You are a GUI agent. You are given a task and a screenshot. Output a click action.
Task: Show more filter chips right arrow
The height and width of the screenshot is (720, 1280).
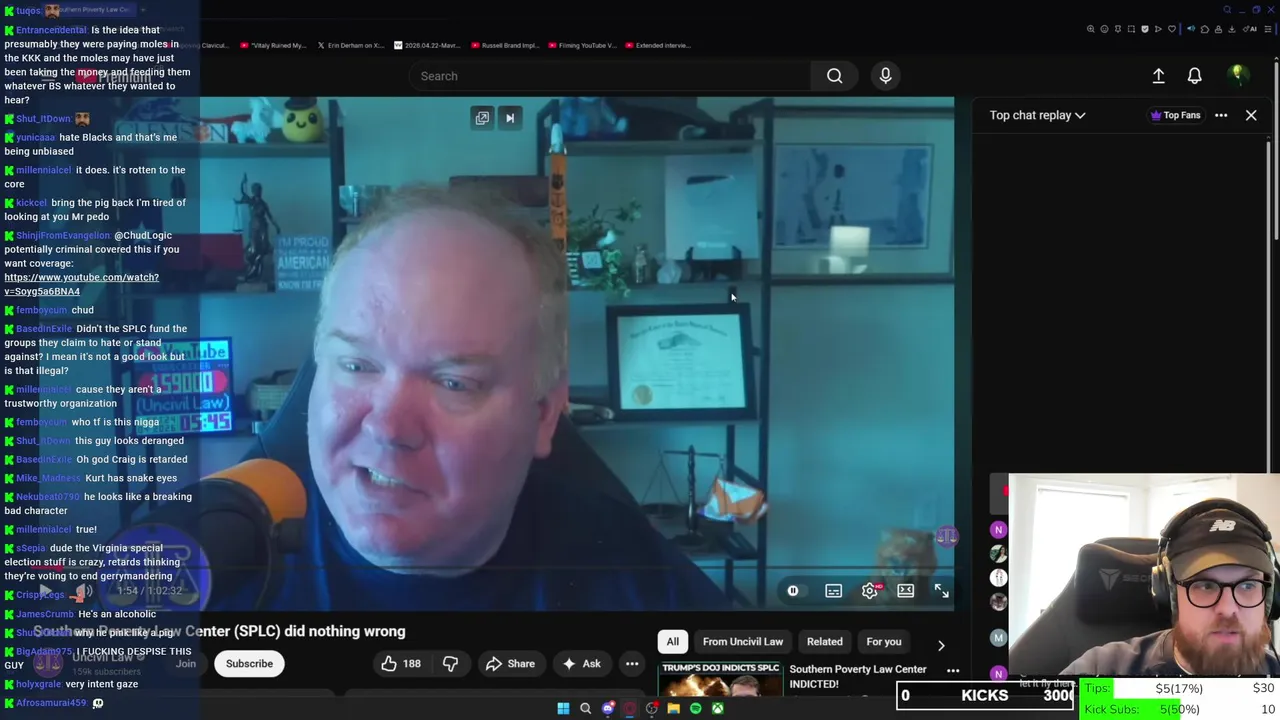coord(941,644)
